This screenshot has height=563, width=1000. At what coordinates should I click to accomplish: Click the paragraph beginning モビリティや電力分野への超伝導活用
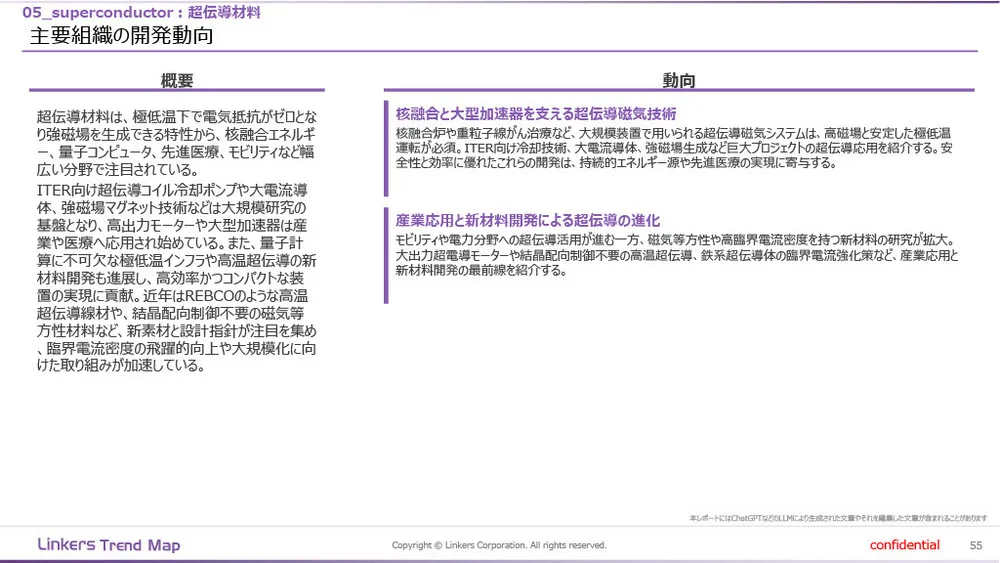677,255
